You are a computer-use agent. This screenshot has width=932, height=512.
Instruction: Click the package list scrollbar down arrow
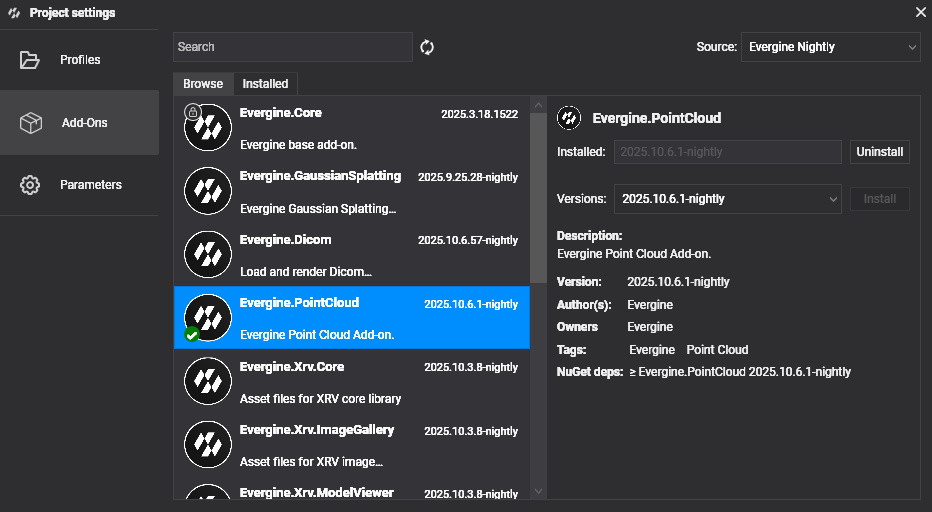click(x=538, y=491)
